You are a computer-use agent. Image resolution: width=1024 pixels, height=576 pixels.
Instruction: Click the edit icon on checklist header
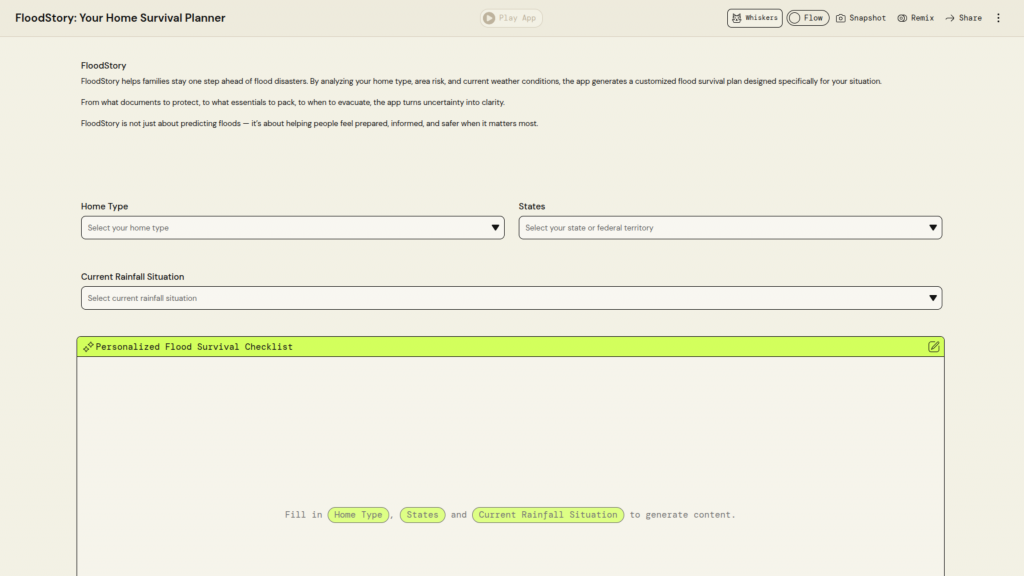click(x=933, y=347)
